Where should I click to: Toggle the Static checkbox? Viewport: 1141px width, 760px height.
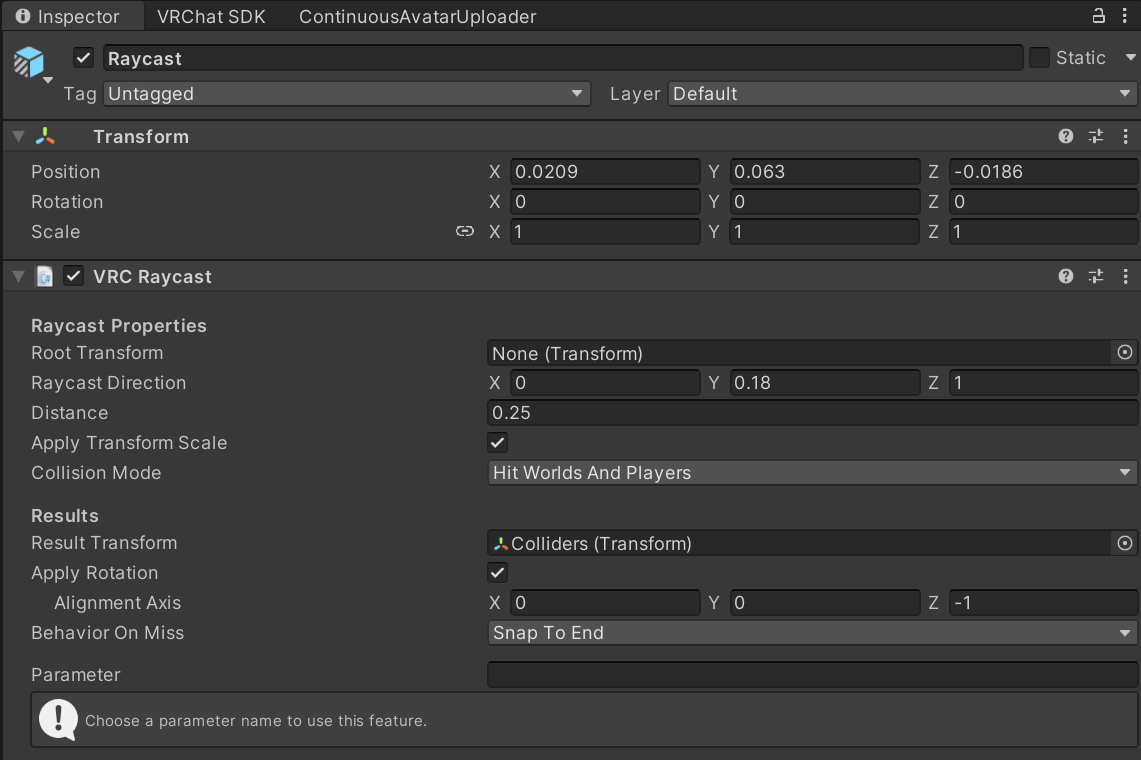(x=1039, y=58)
